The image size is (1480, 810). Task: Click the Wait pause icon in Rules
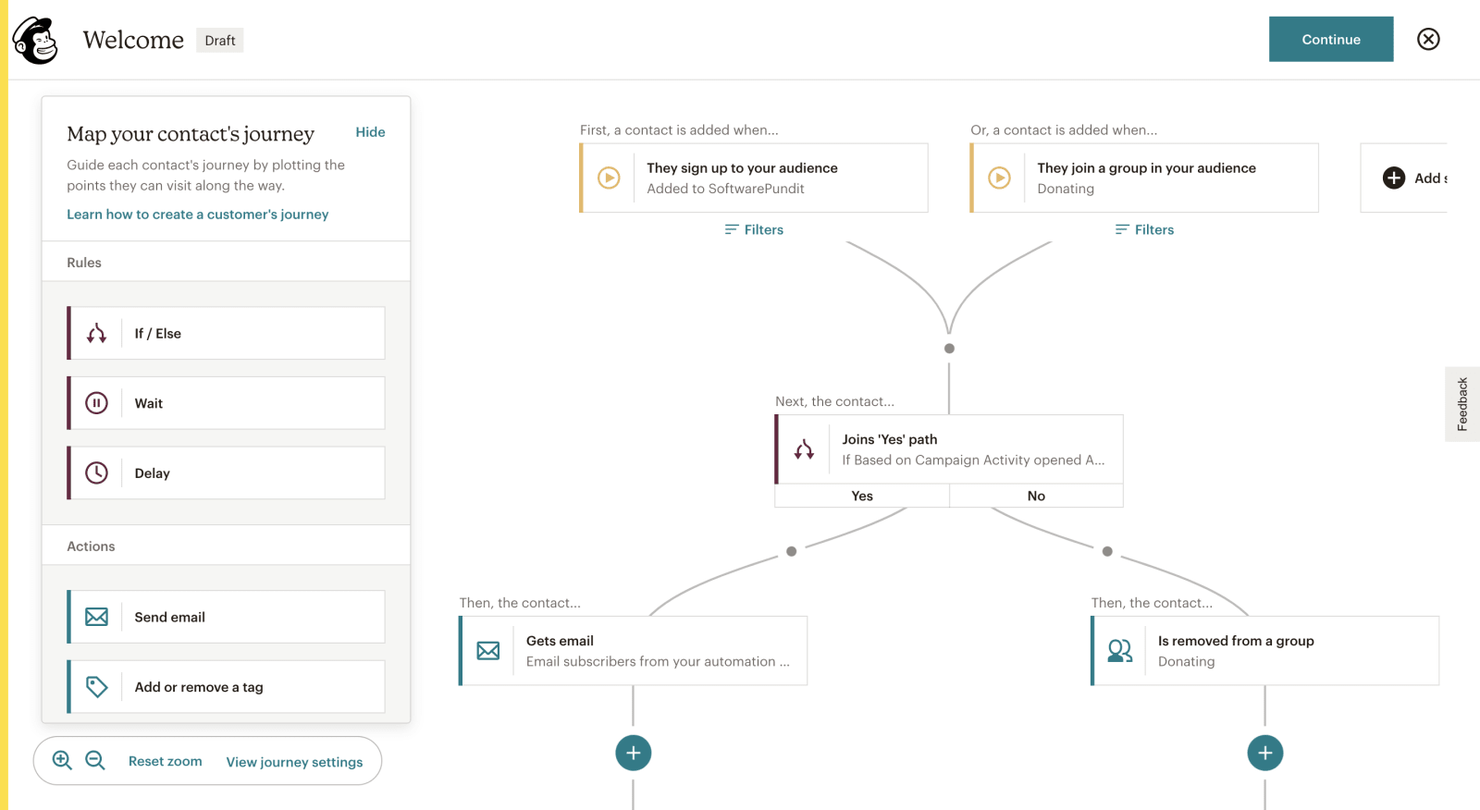(x=96, y=403)
